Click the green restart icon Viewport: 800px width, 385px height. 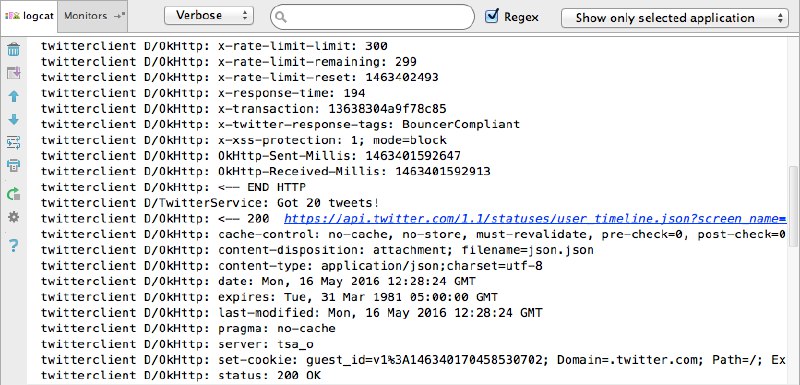click(14, 194)
